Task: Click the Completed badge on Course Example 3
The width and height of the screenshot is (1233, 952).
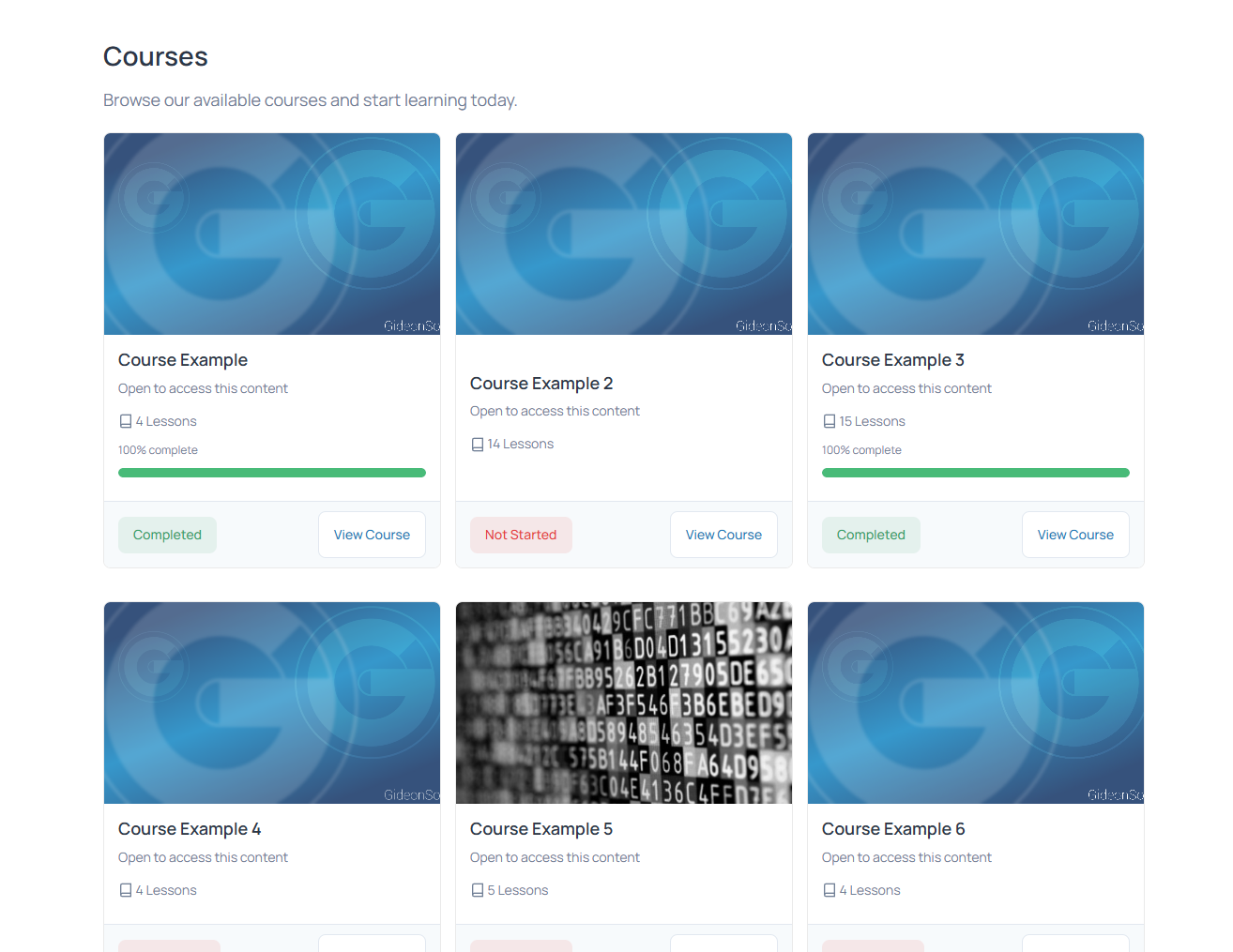Action: (871, 535)
